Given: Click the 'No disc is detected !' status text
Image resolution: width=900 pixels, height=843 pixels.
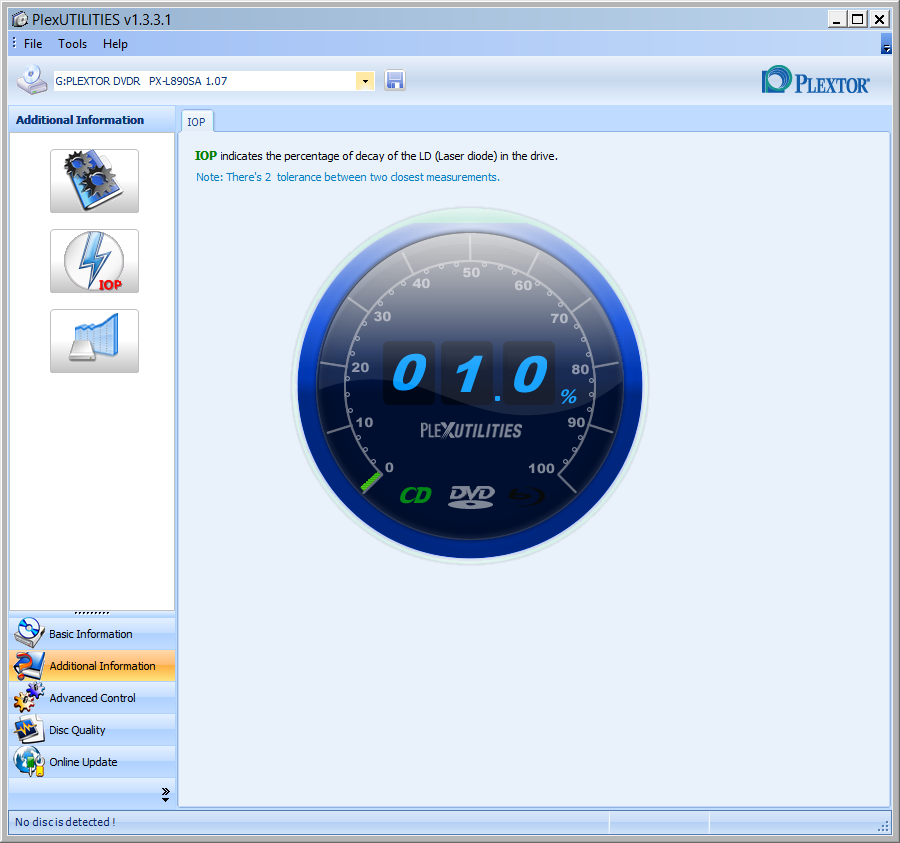Looking at the screenshot, I should 65,822.
